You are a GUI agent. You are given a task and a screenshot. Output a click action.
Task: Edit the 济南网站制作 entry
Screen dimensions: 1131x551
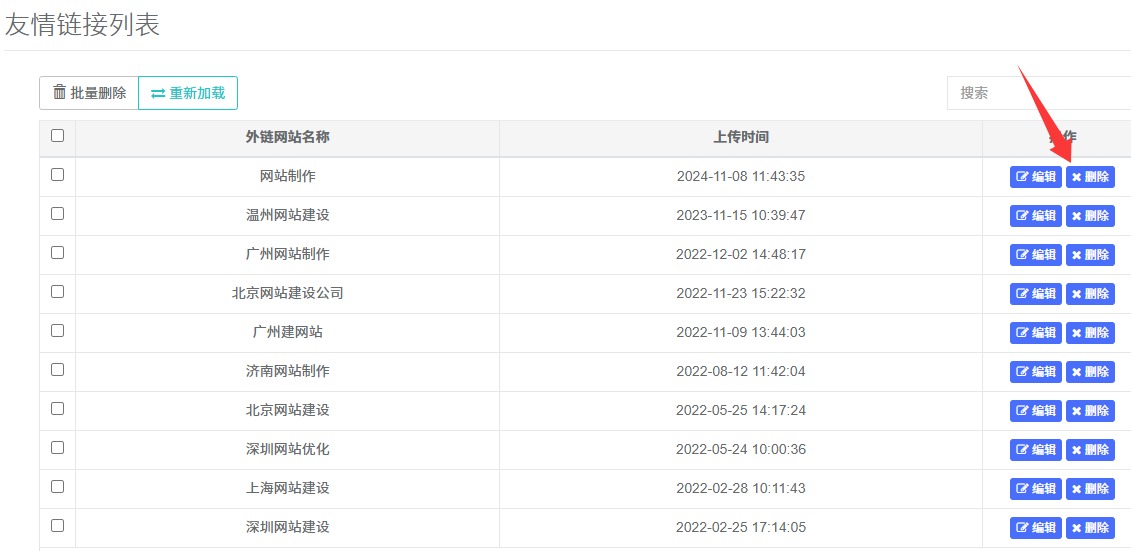[1035, 372]
